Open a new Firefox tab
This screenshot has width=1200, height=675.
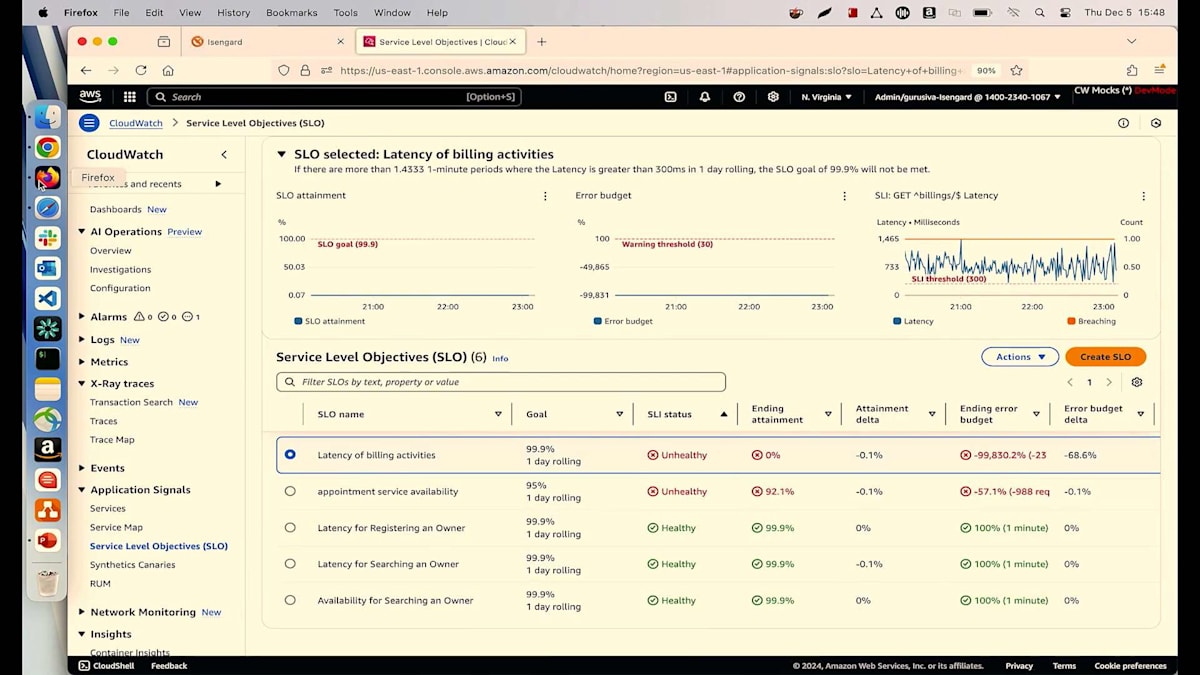point(542,41)
